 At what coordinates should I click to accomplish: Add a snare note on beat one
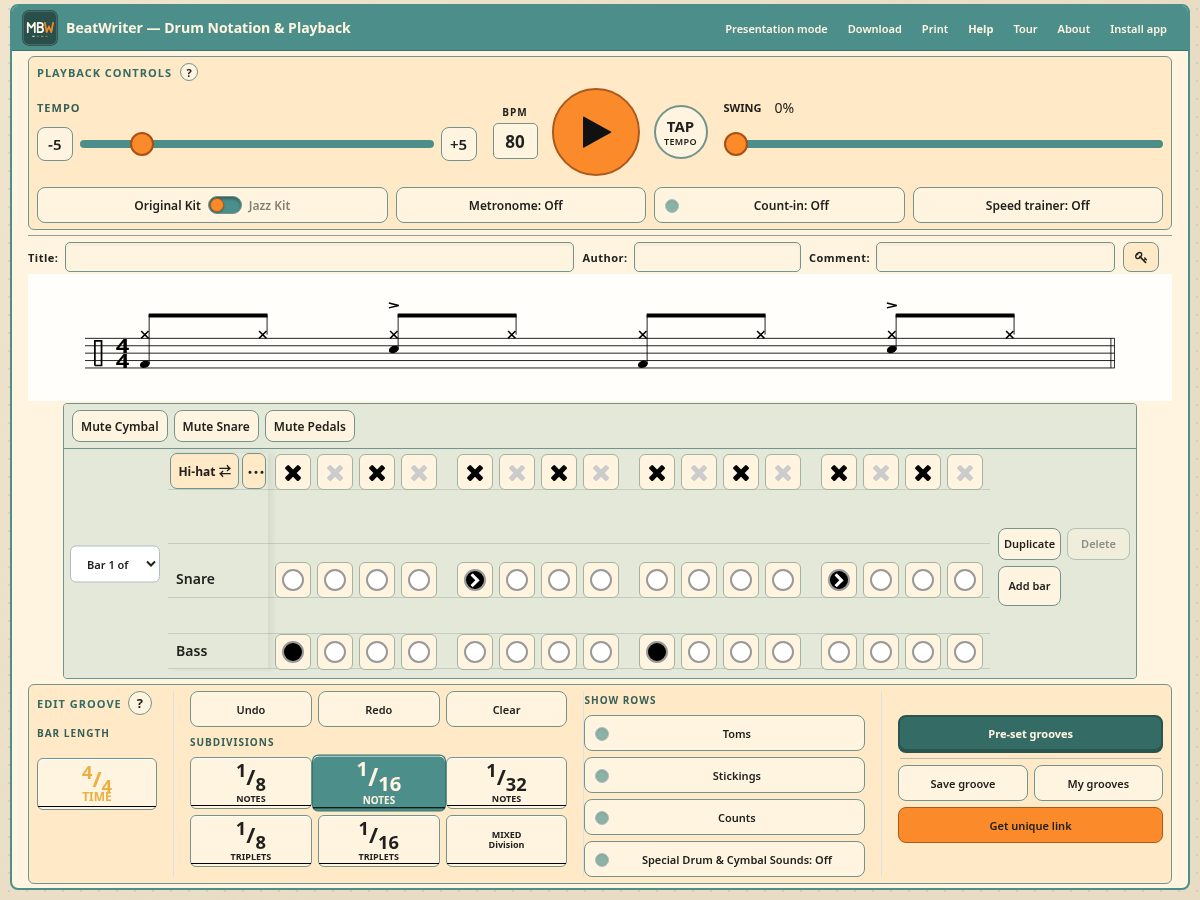[292, 579]
